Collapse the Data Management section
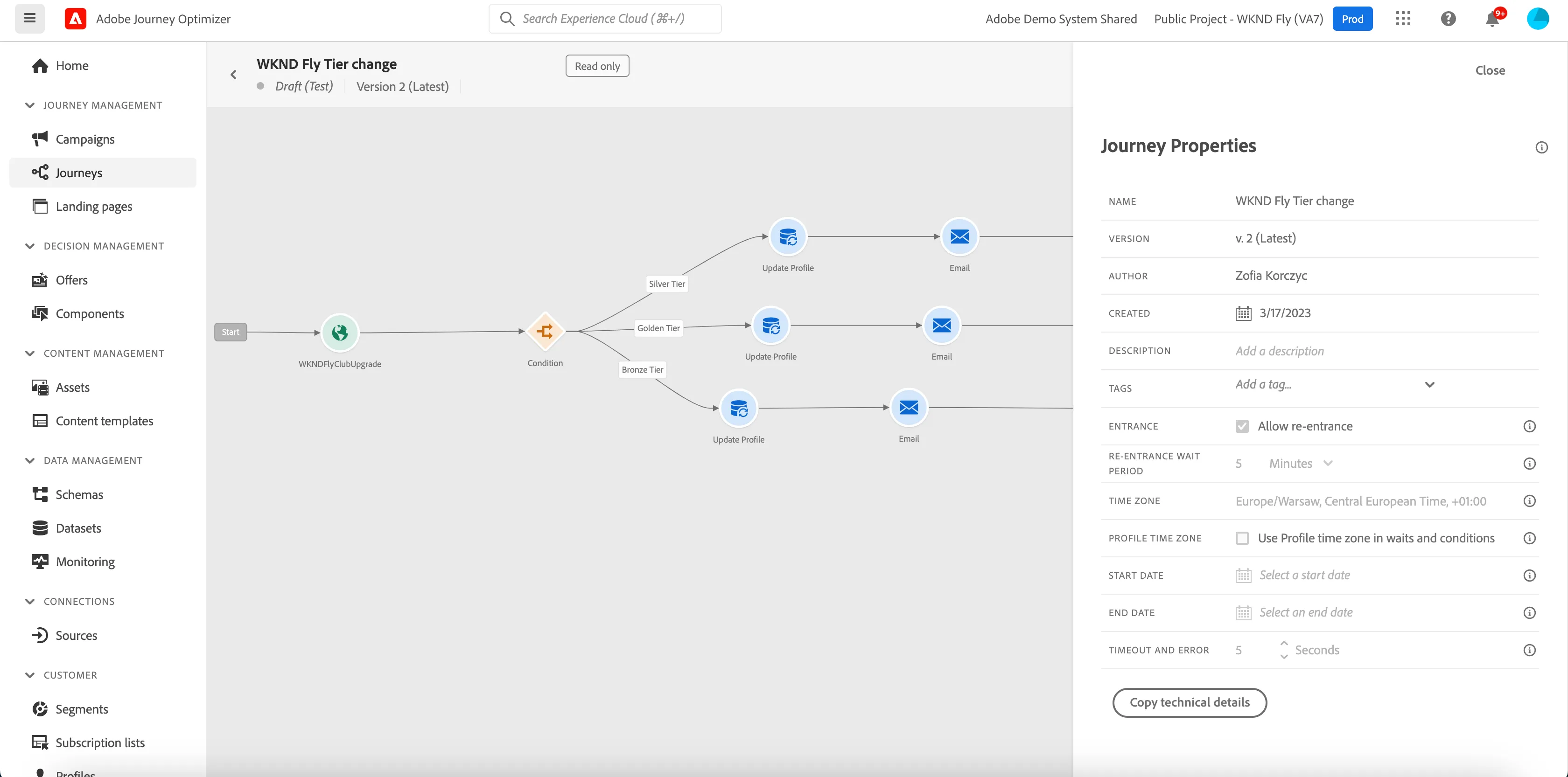The width and height of the screenshot is (1568, 777). [30, 461]
